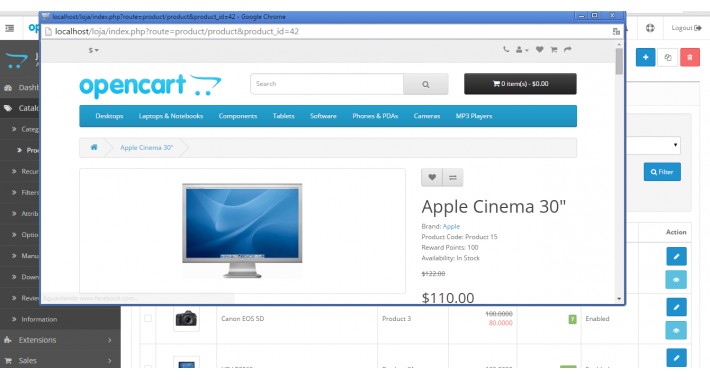Click the red delete trash button
Viewport: 710px width, 380px height.
tap(690, 57)
